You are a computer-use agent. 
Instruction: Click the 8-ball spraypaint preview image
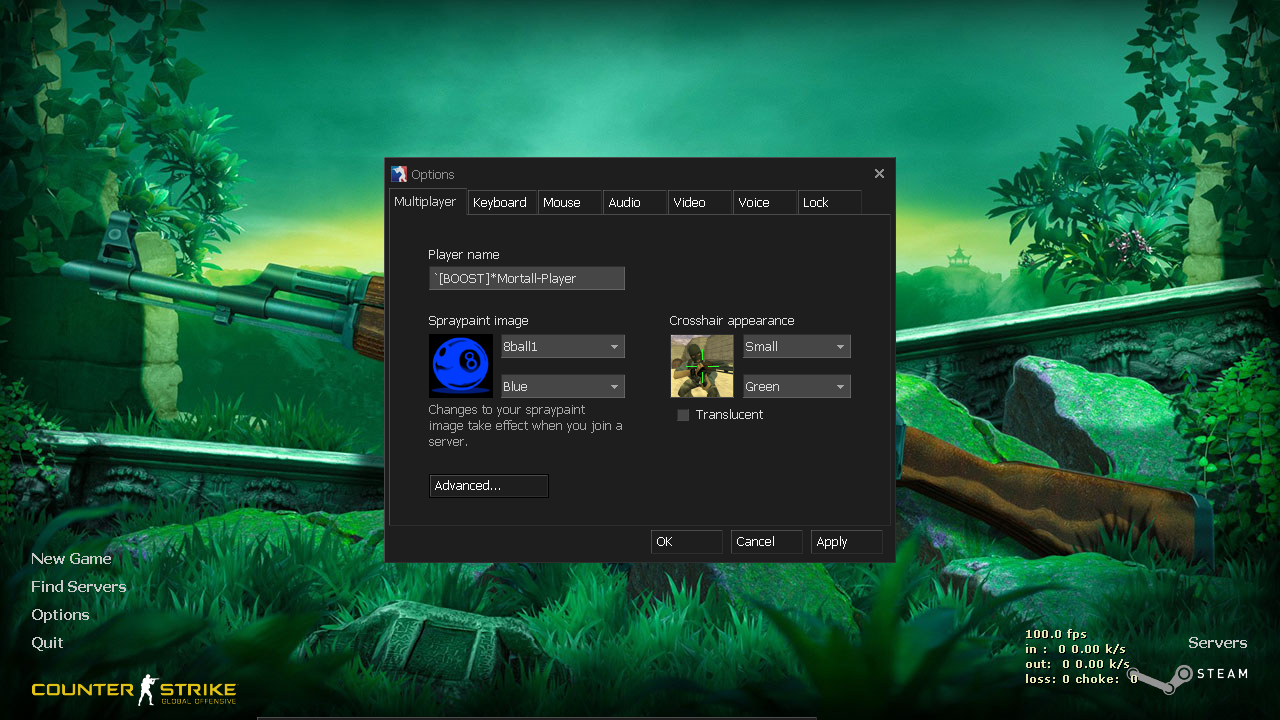[x=460, y=365]
